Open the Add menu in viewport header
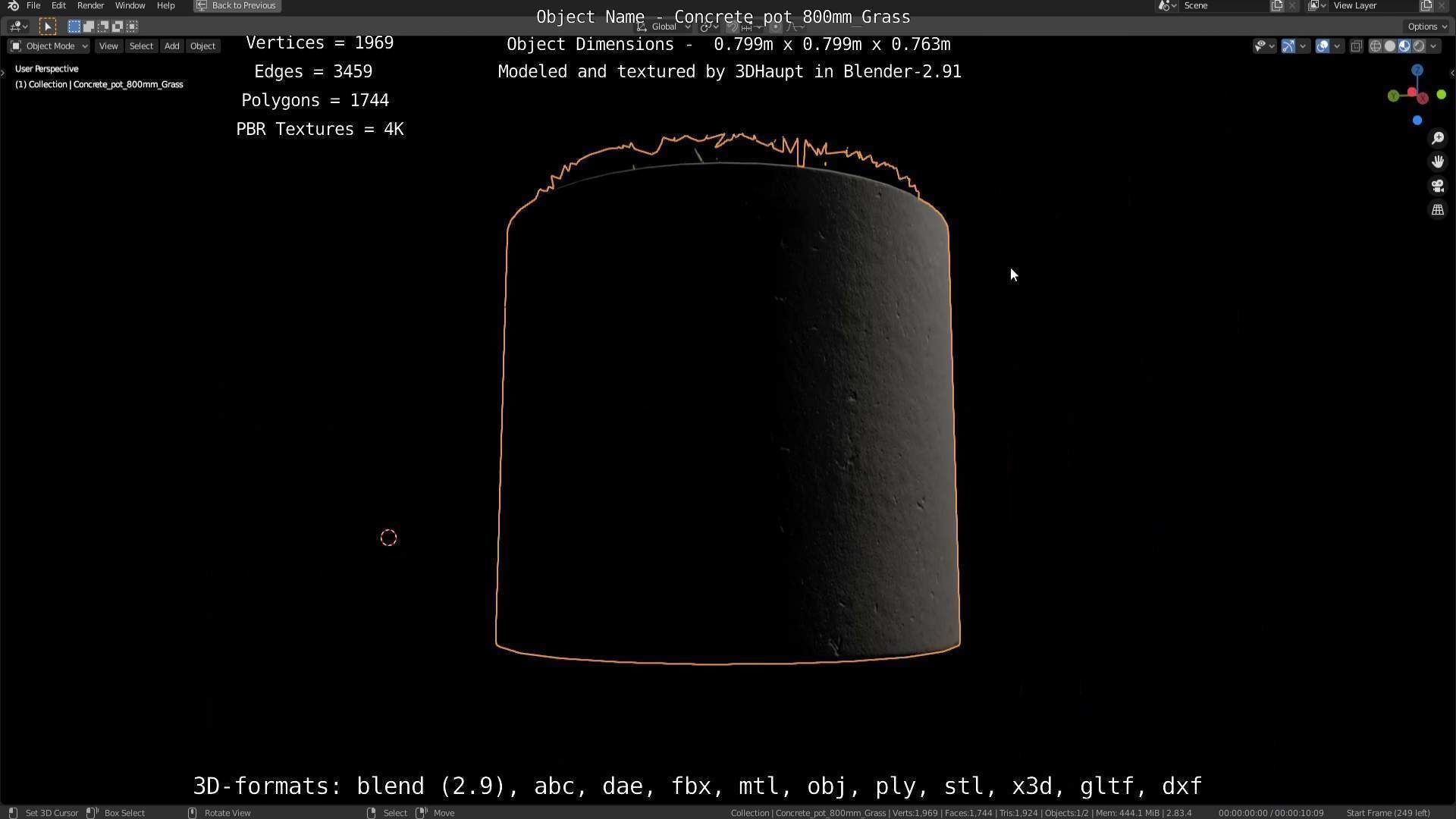 click(171, 46)
